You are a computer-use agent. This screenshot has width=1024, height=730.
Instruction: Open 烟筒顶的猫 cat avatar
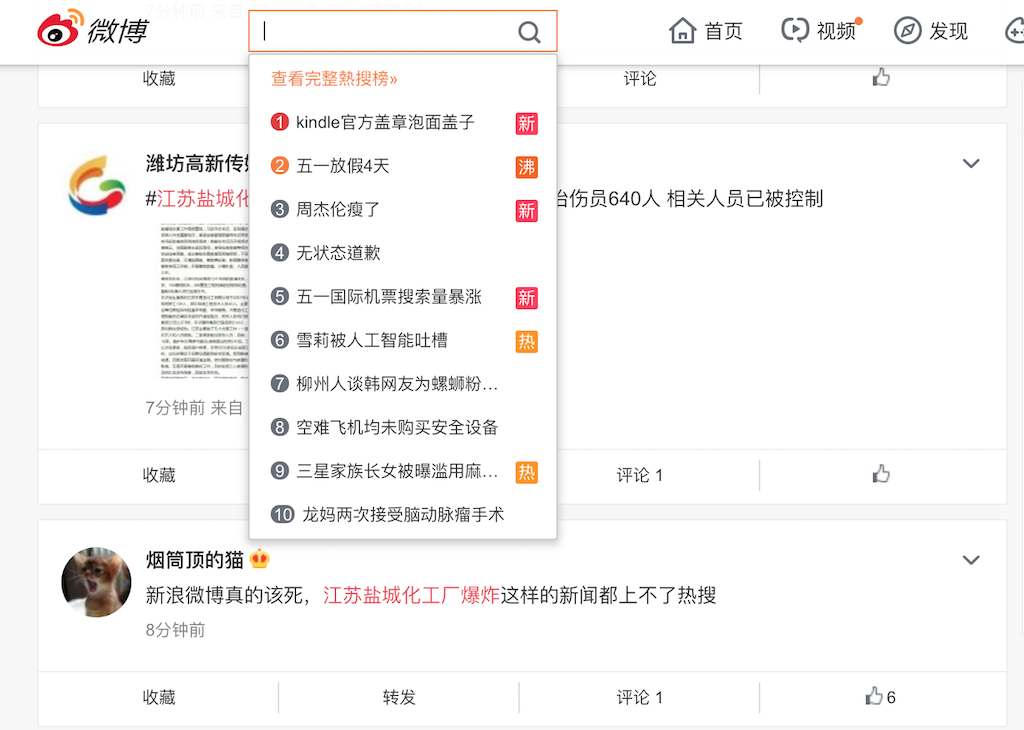coord(96,582)
